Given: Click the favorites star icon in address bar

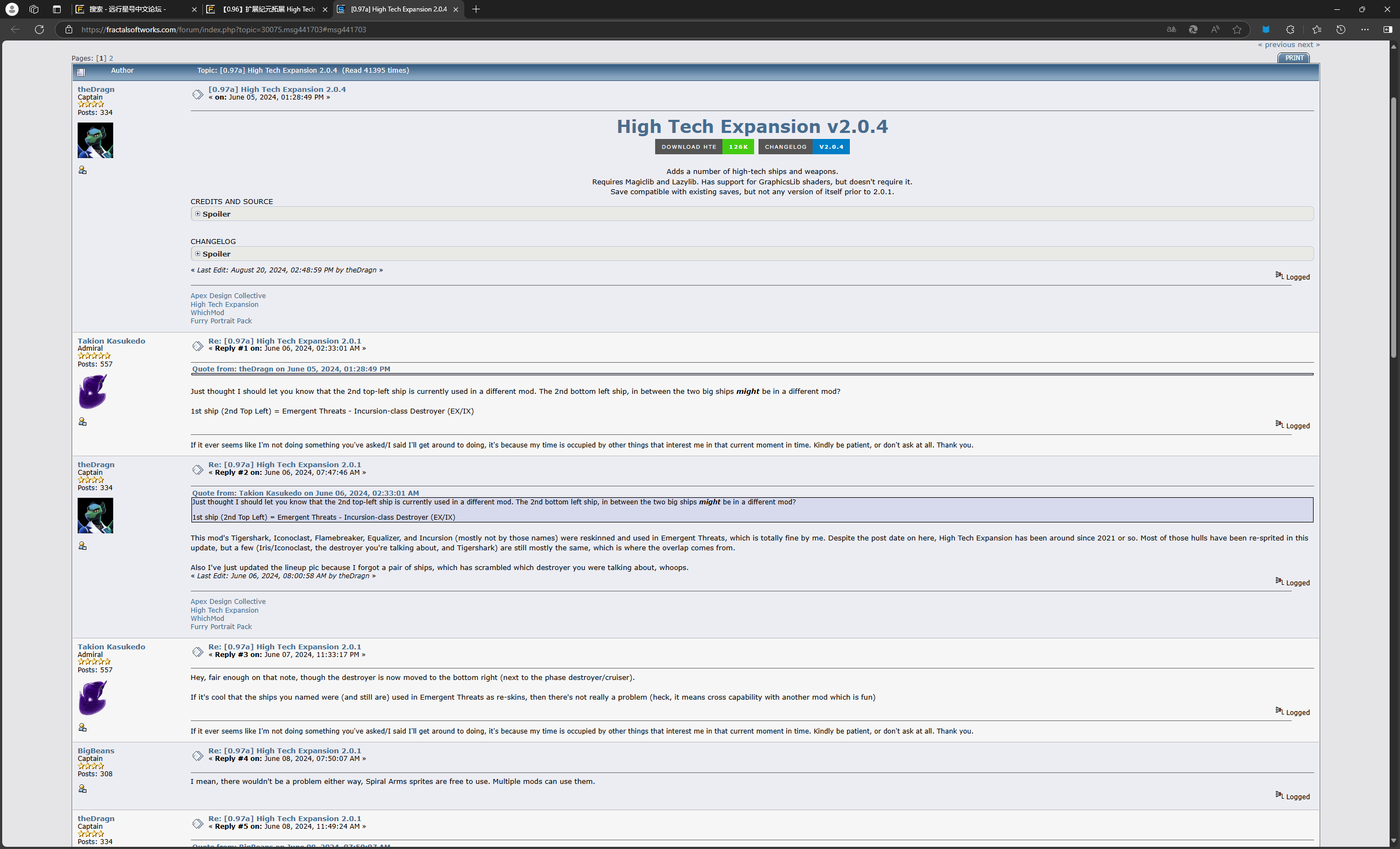Looking at the screenshot, I should click(x=1237, y=30).
